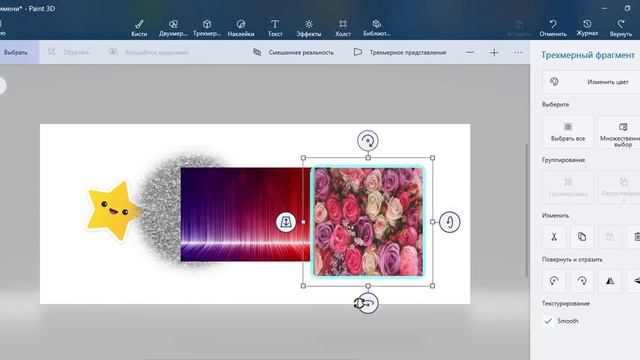Click the disabled Разгруппировать button
This screenshot has height=360, width=640.
(x=619, y=187)
